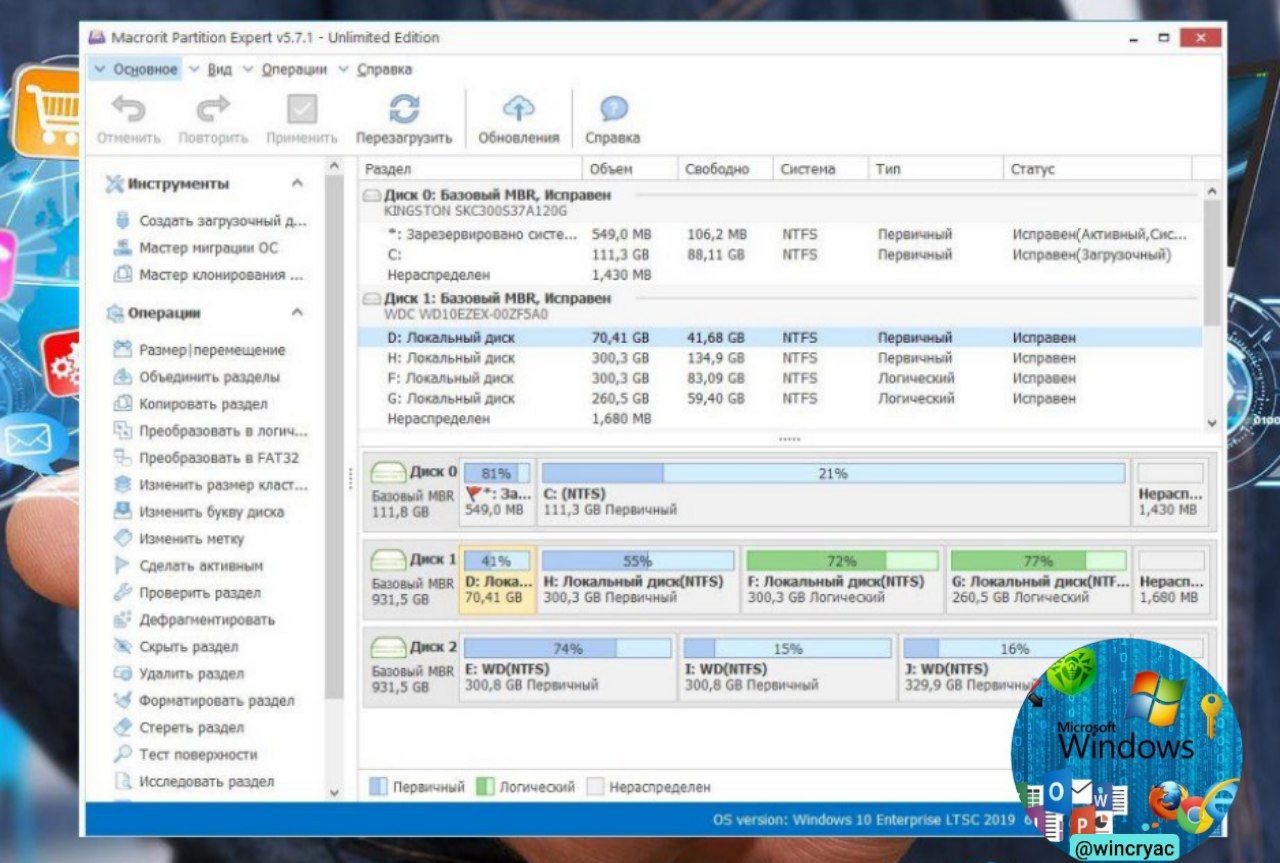This screenshot has width=1280, height=863.
Task: Click the eraser icon beside Стереть раздел
Action: [x=123, y=728]
